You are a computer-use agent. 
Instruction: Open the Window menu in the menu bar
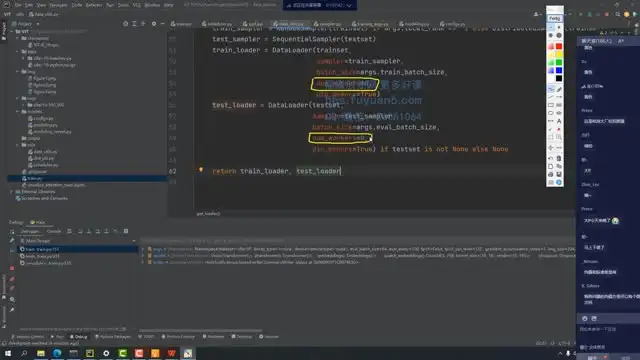click(x=152, y=5)
